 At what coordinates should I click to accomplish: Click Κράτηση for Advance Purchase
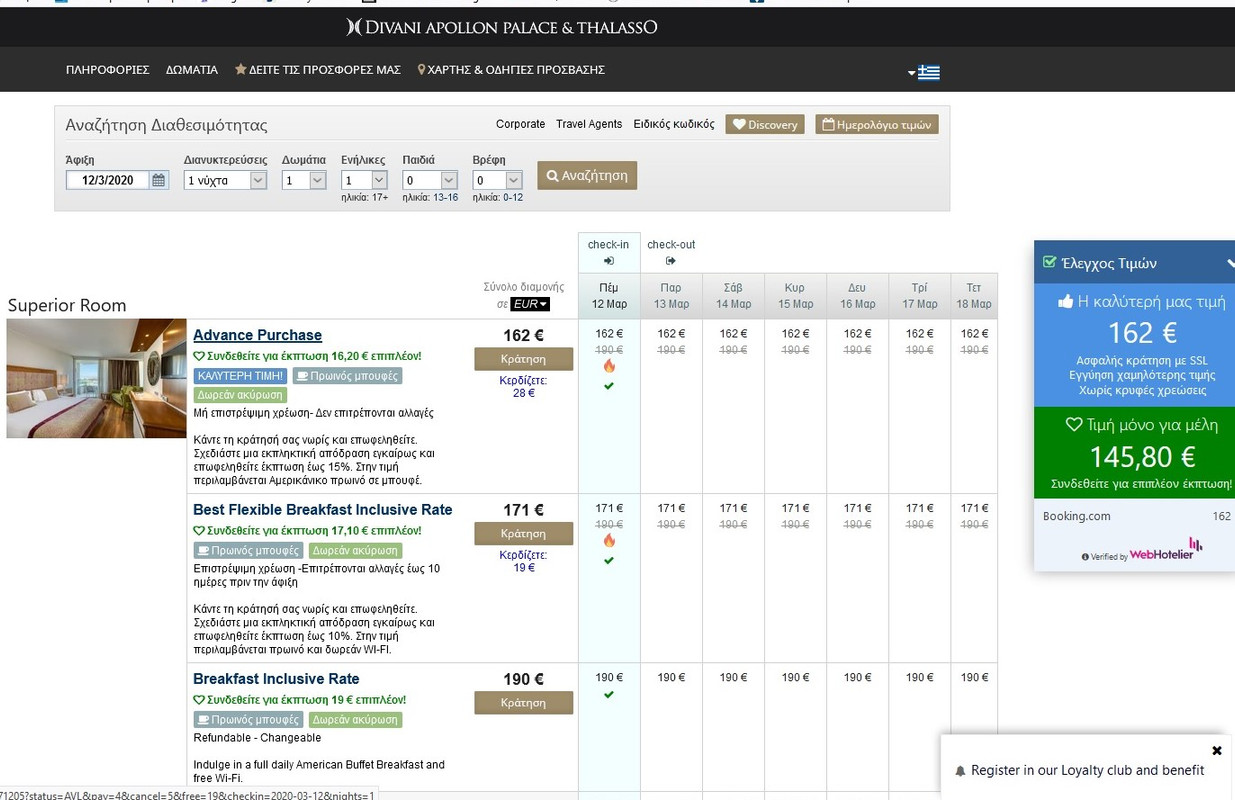(523, 359)
